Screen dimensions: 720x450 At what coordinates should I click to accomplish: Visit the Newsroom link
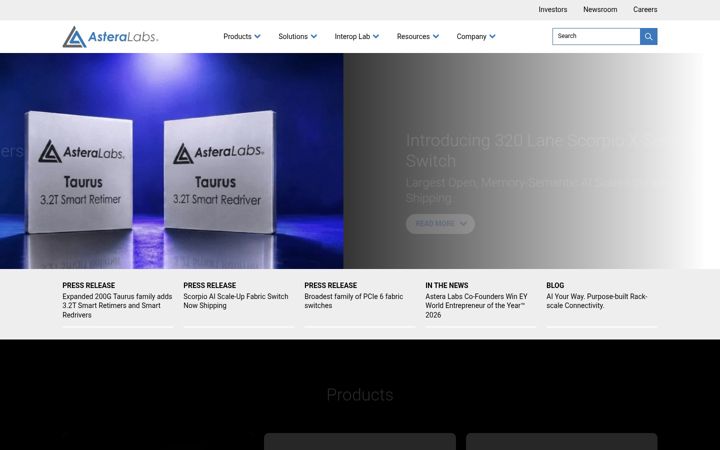tap(600, 10)
